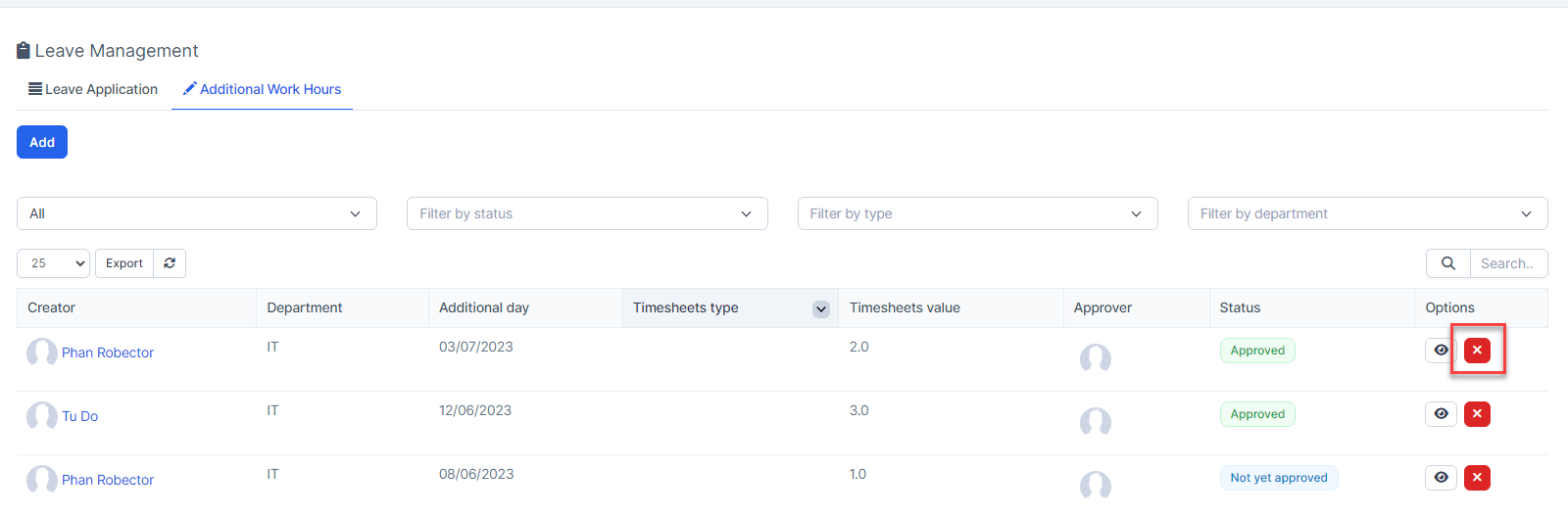View details of 03/07/2023 entry
Image resolution: width=1568 pixels, height=517 pixels.
click(1441, 351)
